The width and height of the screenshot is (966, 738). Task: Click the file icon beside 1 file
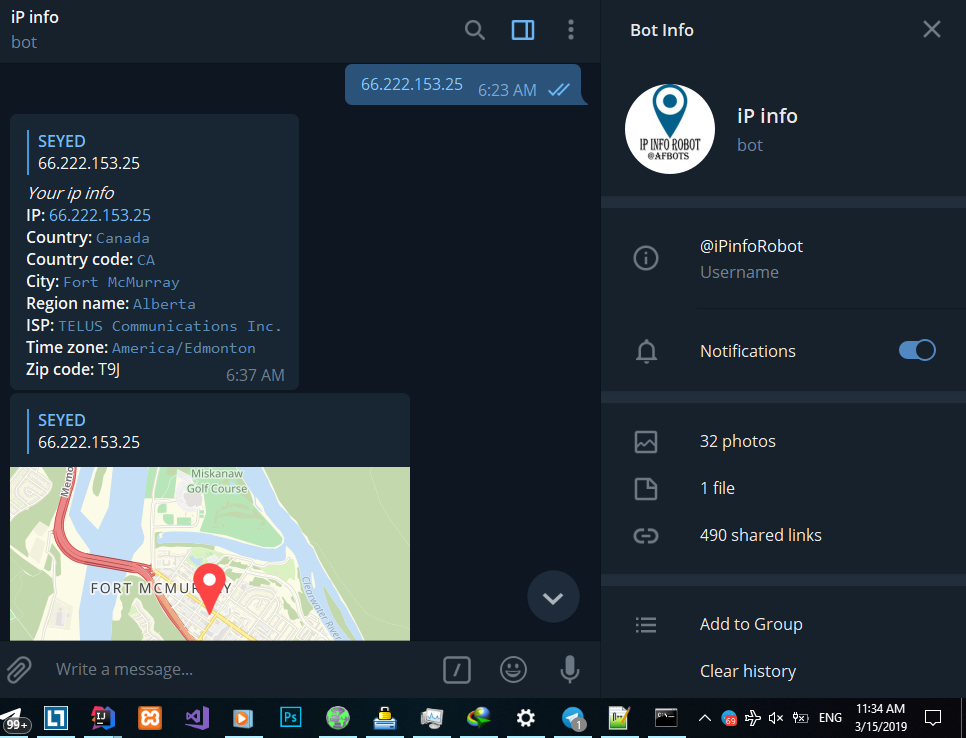646,489
